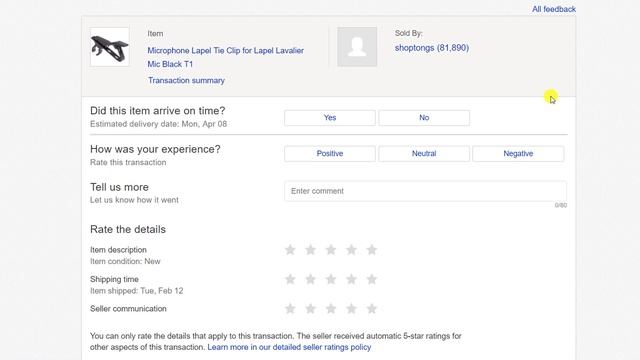The width and height of the screenshot is (640, 360).
Task: Give Shipping time two stars
Action: (x=311, y=279)
